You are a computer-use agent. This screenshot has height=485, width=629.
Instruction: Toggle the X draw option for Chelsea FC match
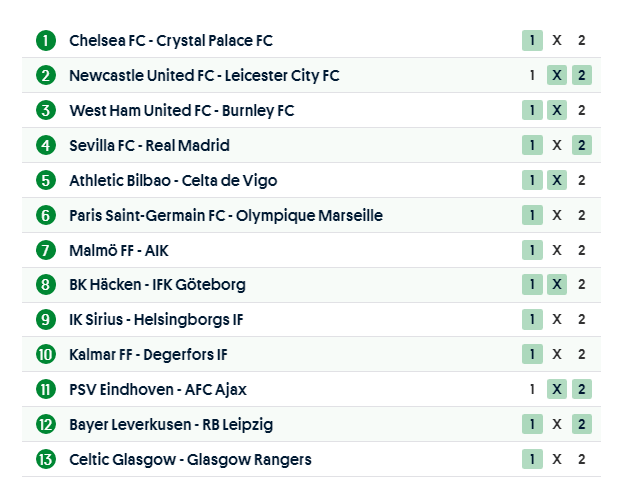(x=557, y=41)
